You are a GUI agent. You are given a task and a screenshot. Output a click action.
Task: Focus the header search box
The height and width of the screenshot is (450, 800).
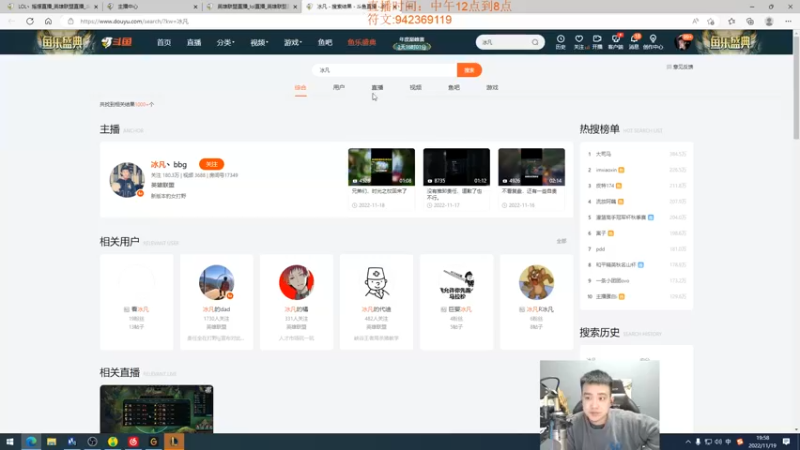pos(505,42)
